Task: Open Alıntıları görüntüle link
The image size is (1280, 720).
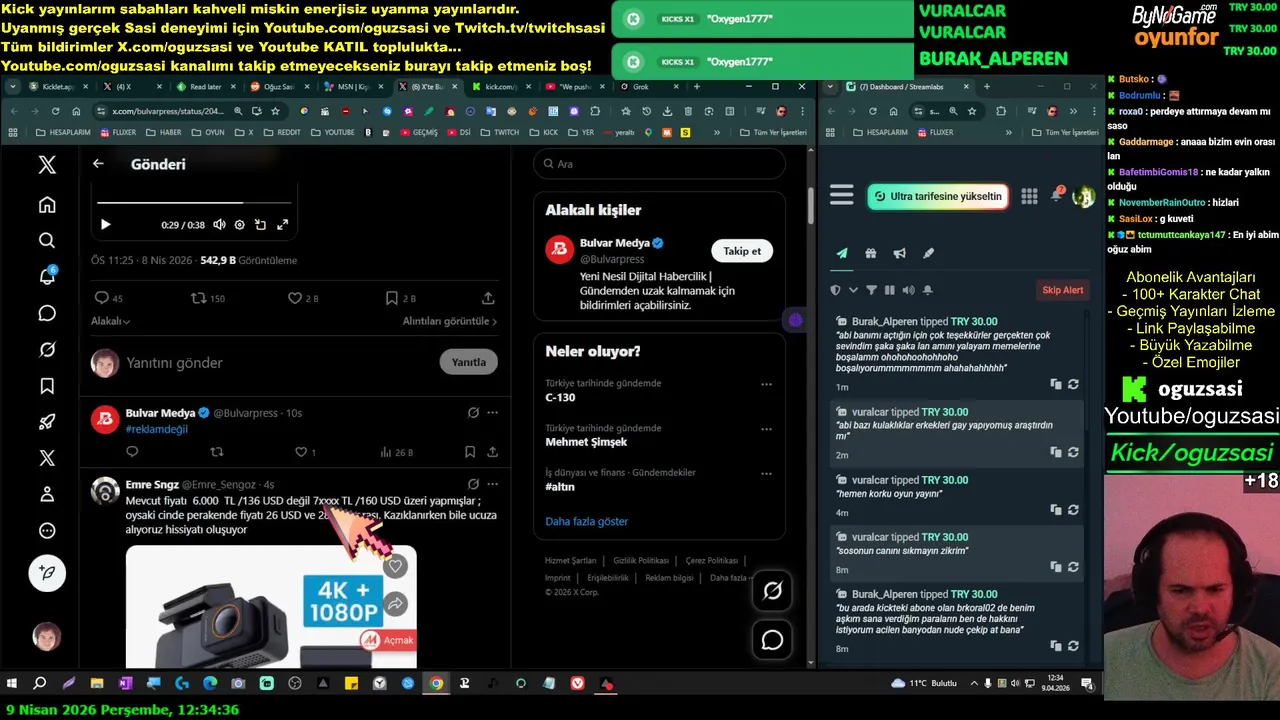Action: coord(449,321)
